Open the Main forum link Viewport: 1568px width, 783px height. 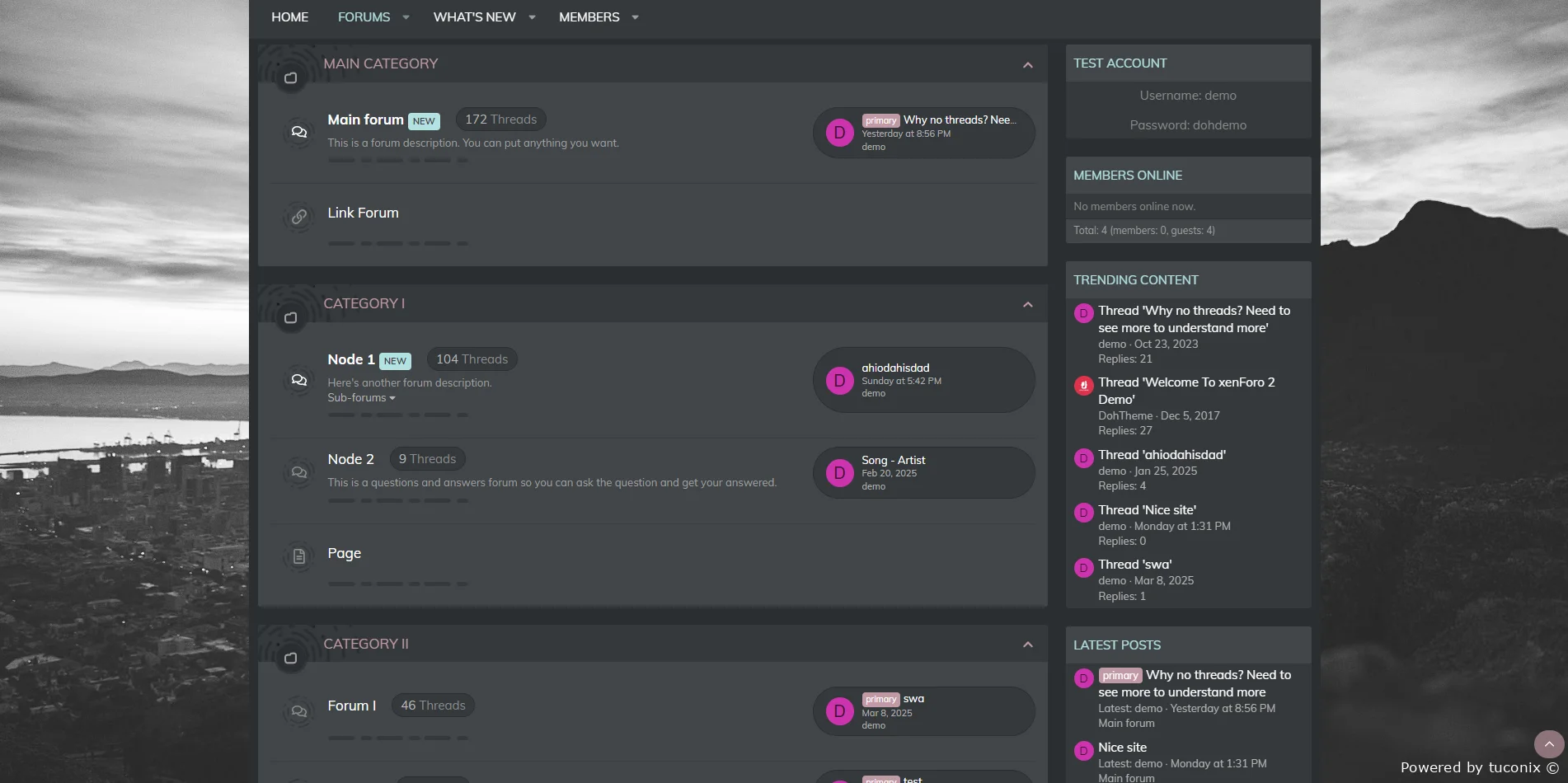pos(365,120)
